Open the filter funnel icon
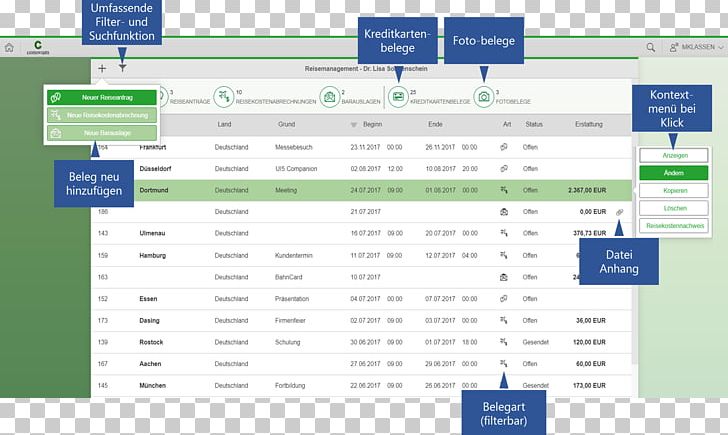This screenshot has height=435, width=728. click(122, 68)
